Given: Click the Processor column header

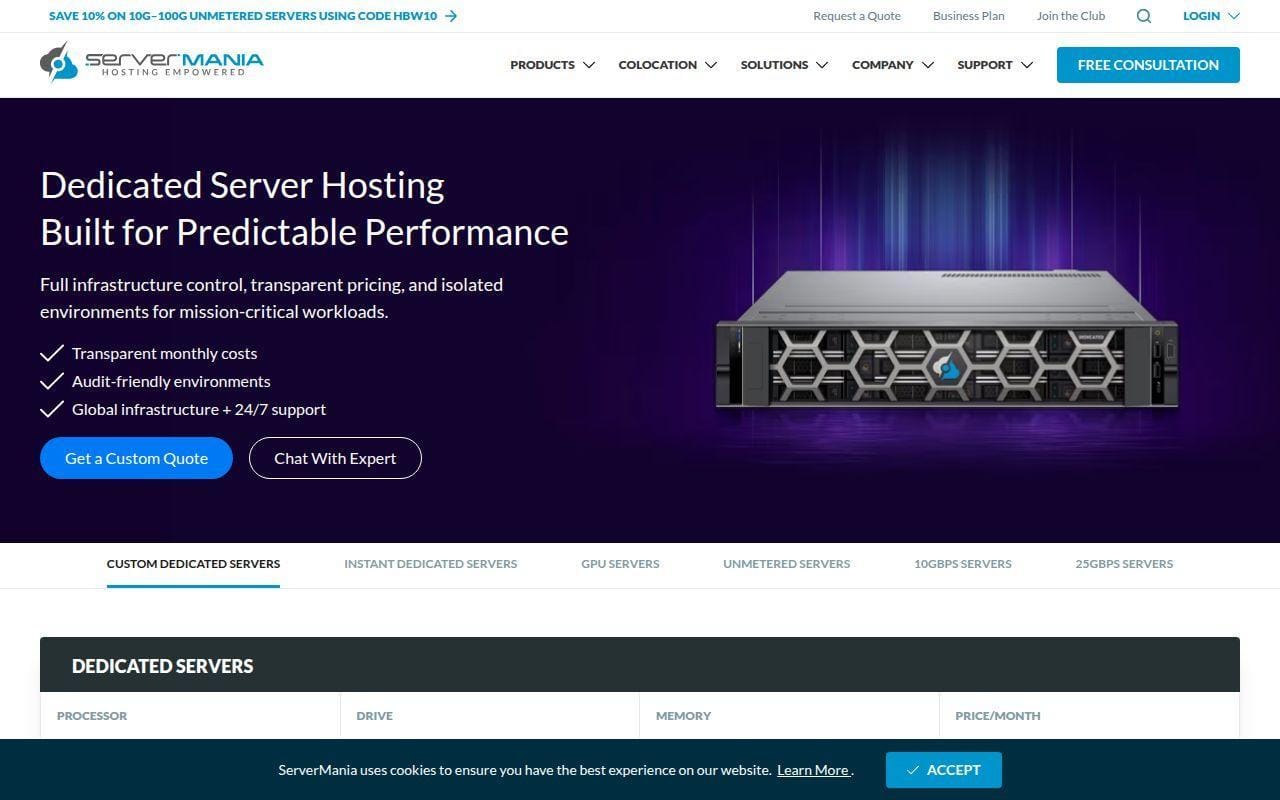Looking at the screenshot, I should point(92,716).
